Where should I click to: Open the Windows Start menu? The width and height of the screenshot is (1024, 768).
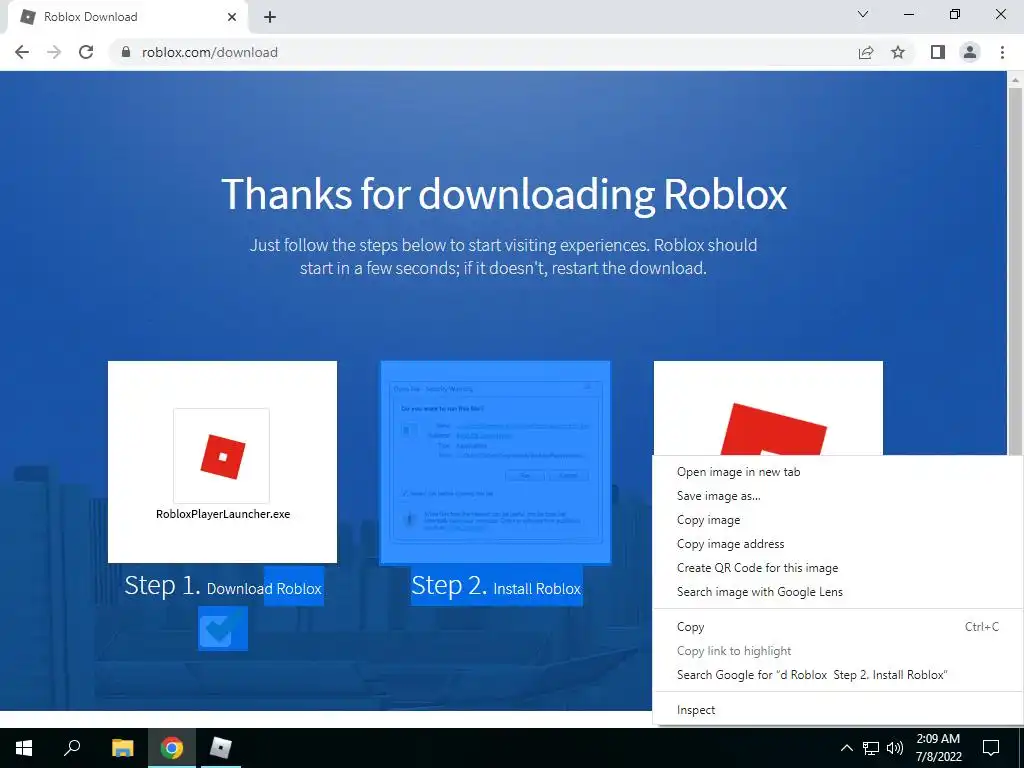pyautogui.click(x=24, y=748)
